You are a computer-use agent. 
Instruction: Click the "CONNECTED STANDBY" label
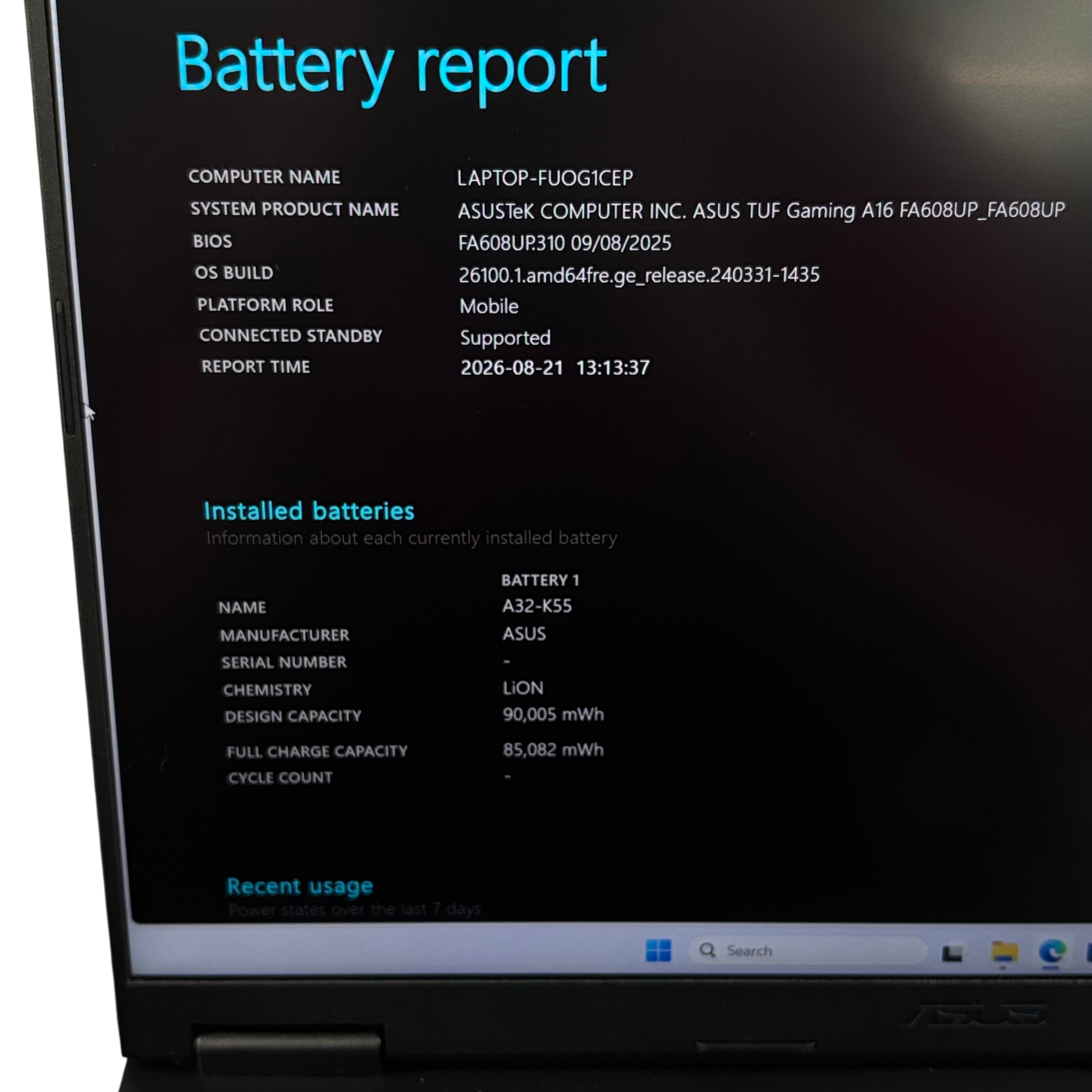[291, 336]
